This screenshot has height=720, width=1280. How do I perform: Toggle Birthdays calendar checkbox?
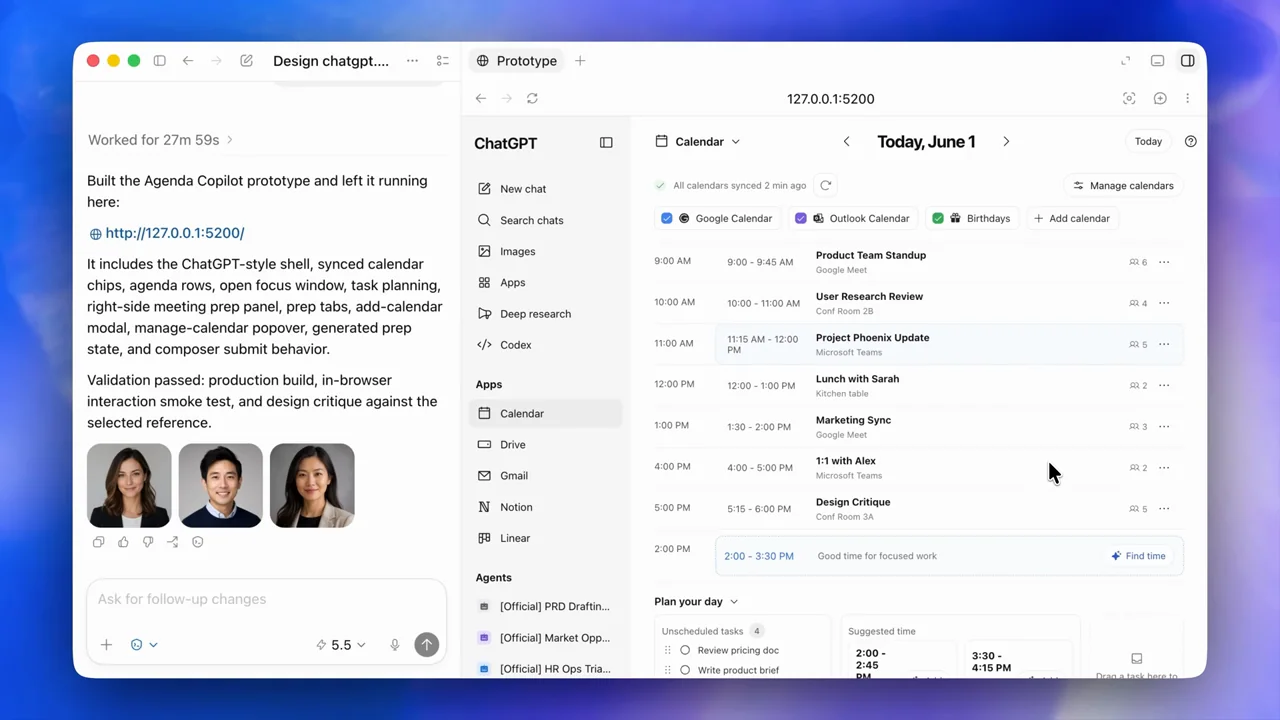point(938,218)
